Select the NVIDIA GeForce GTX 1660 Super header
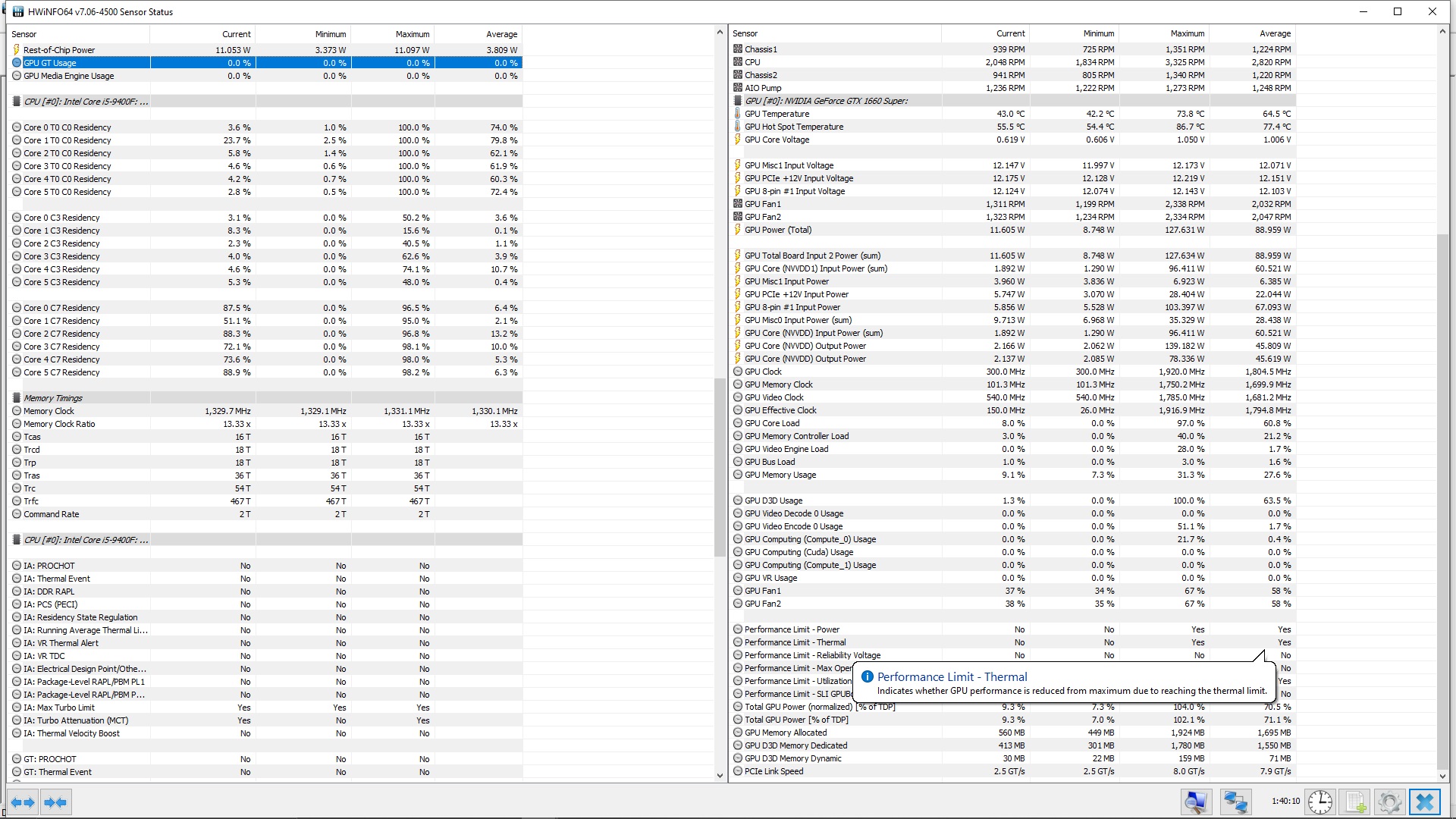 coord(825,101)
